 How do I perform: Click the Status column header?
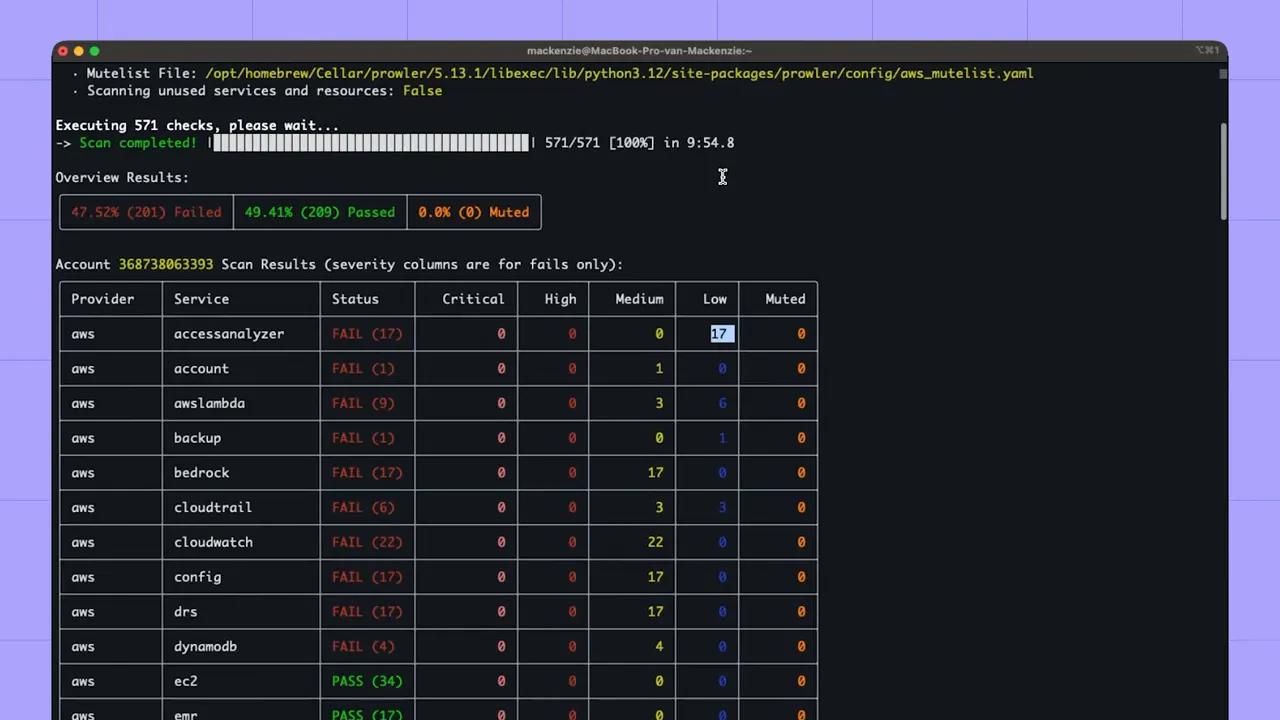(355, 299)
